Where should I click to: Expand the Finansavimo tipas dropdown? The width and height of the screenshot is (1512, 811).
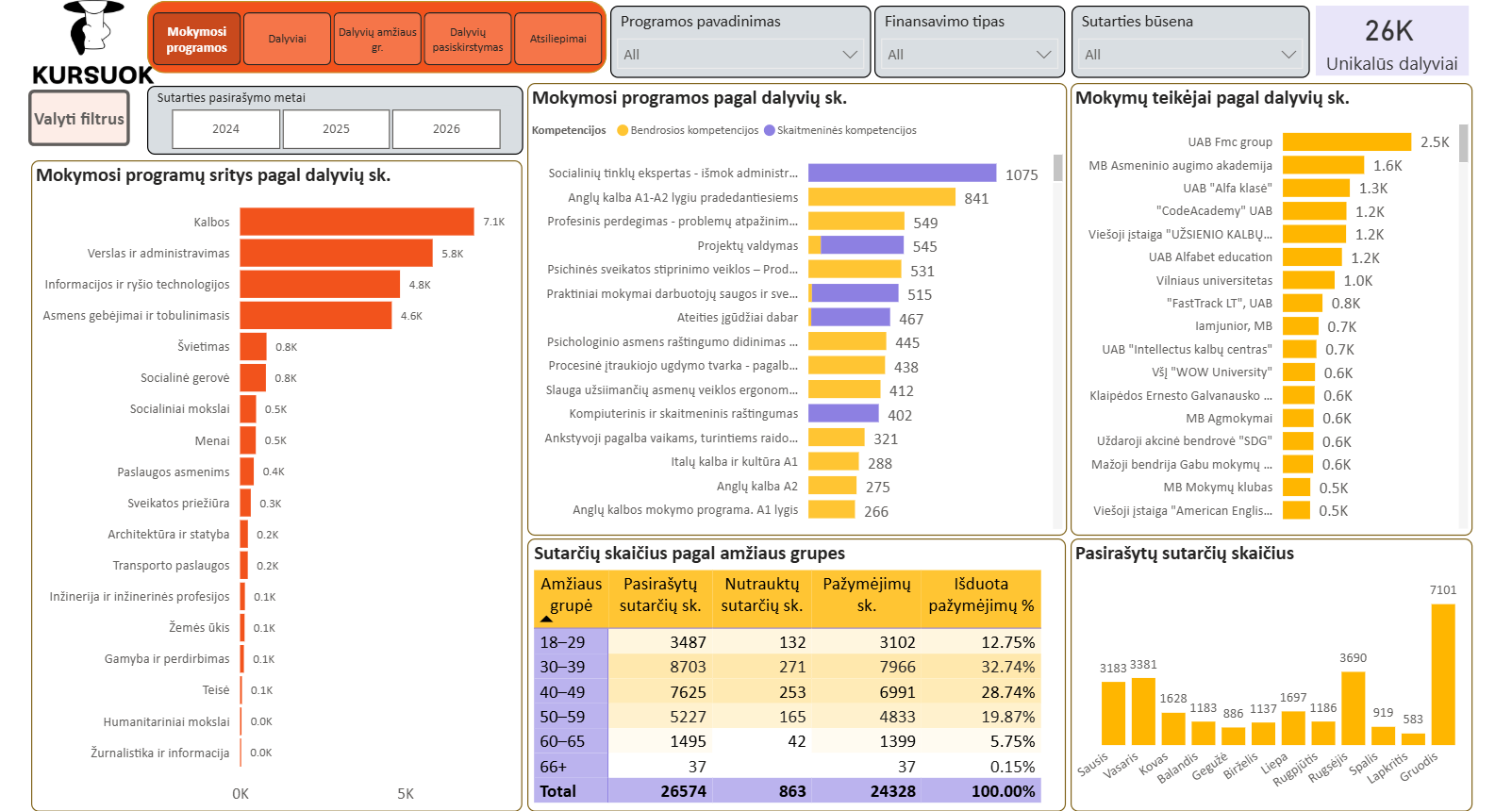[x=969, y=55]
